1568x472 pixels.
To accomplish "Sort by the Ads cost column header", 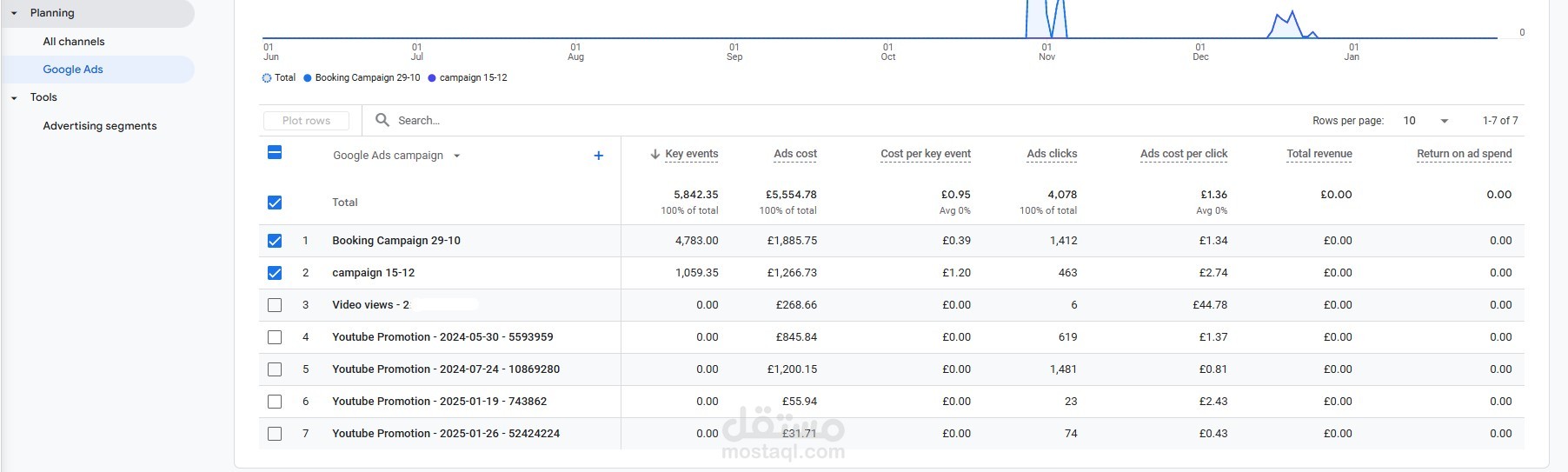I will click(794, 154).
